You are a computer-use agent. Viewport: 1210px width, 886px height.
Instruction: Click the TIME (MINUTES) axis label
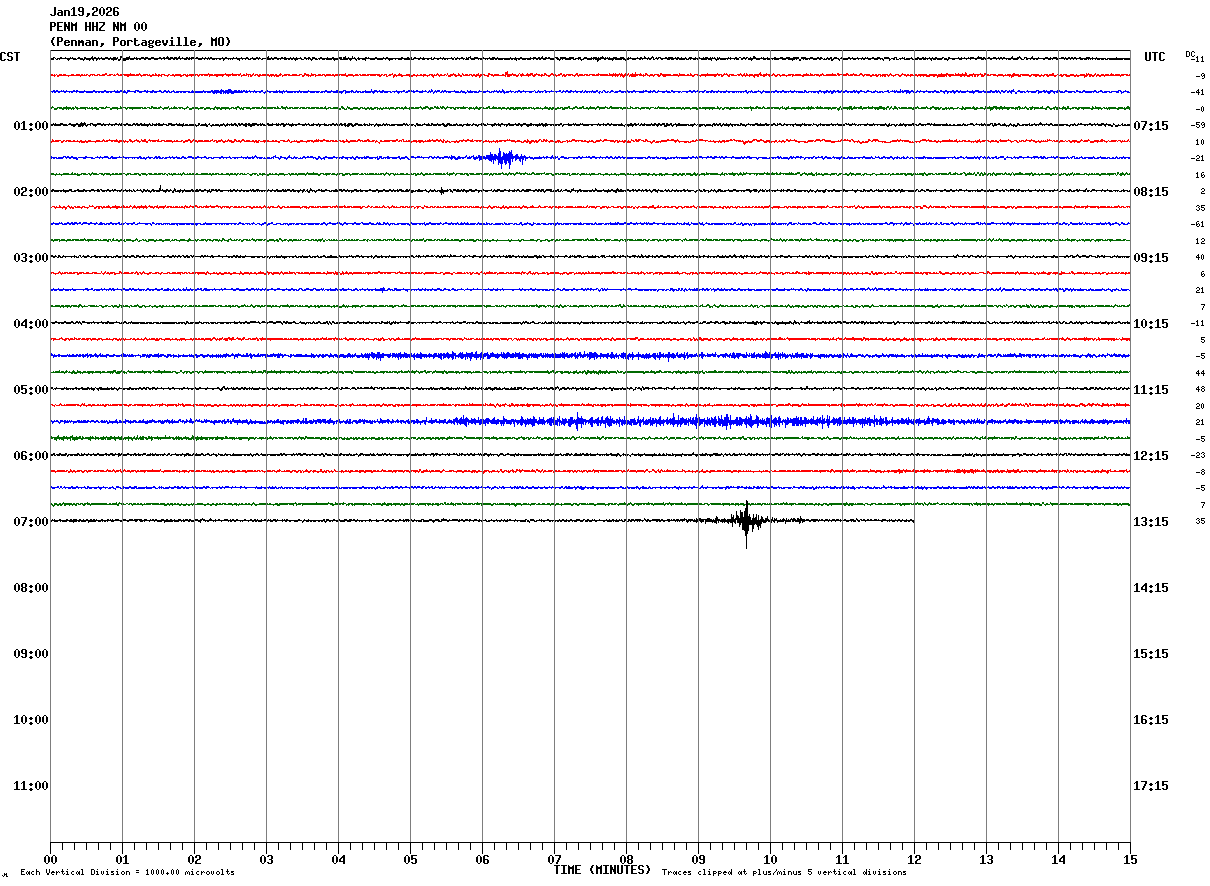[602, 870]
